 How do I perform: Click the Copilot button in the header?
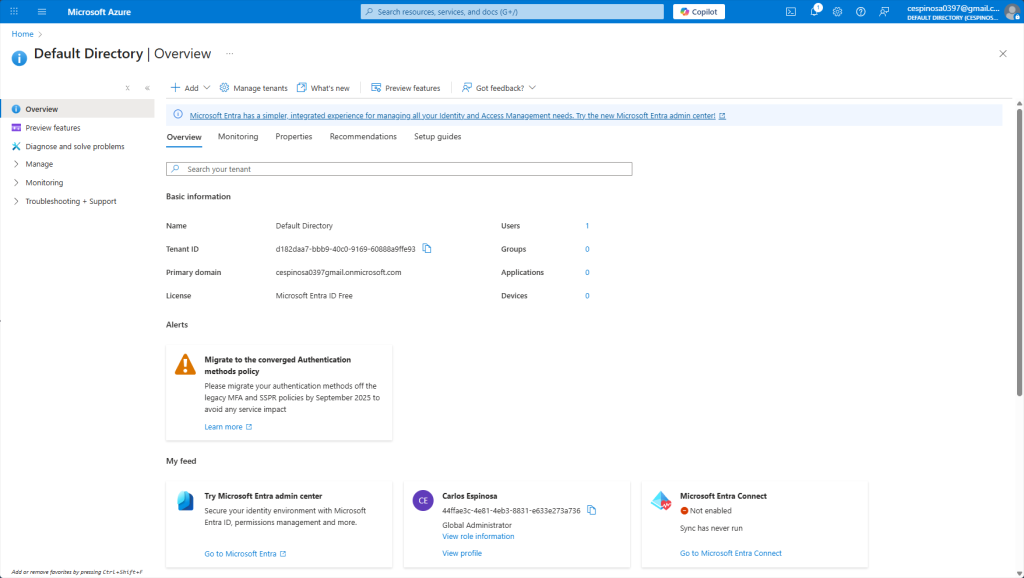[699, 11]
